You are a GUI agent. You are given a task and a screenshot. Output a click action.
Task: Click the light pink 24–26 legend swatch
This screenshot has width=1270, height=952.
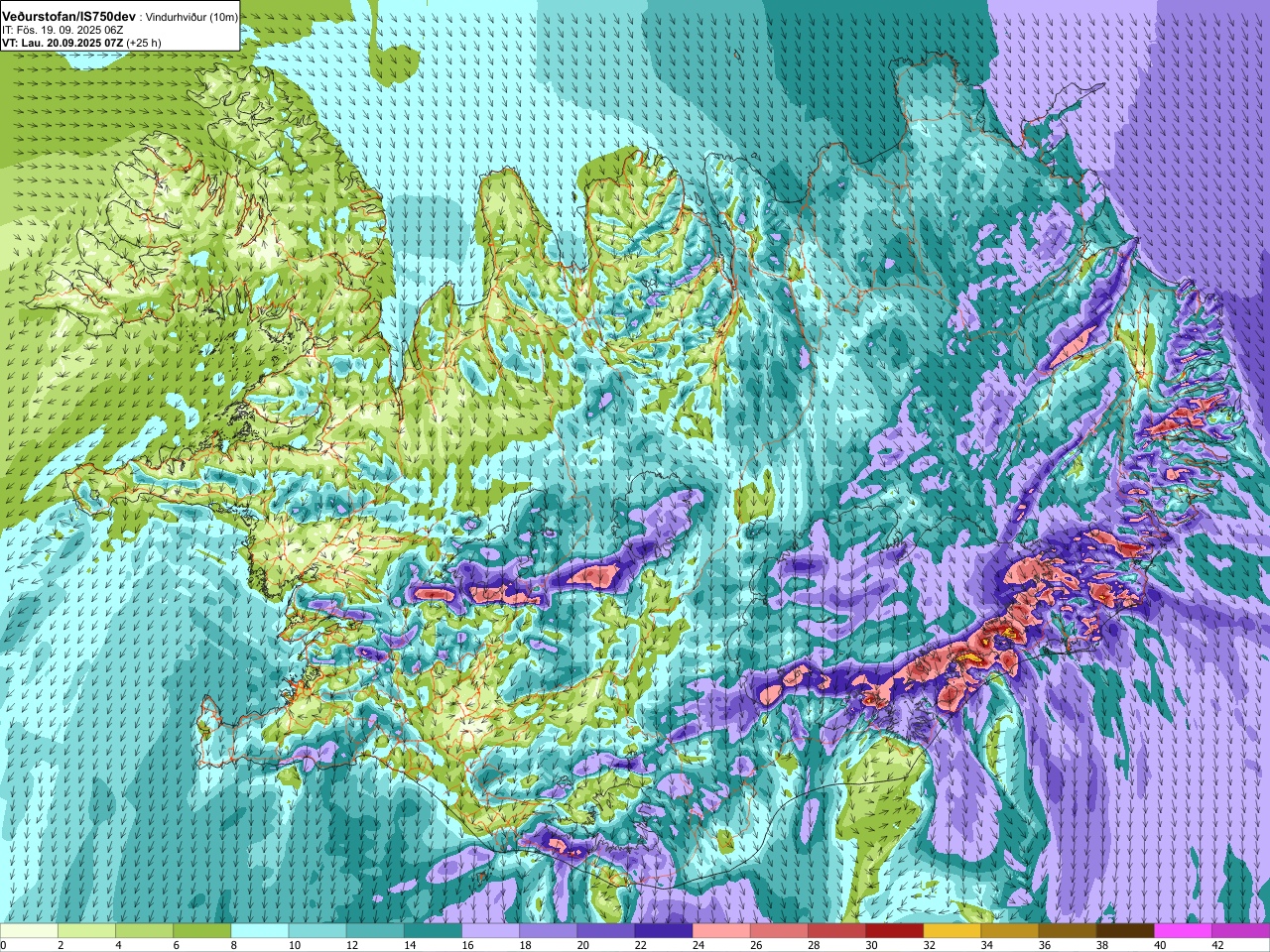point(721,931)
